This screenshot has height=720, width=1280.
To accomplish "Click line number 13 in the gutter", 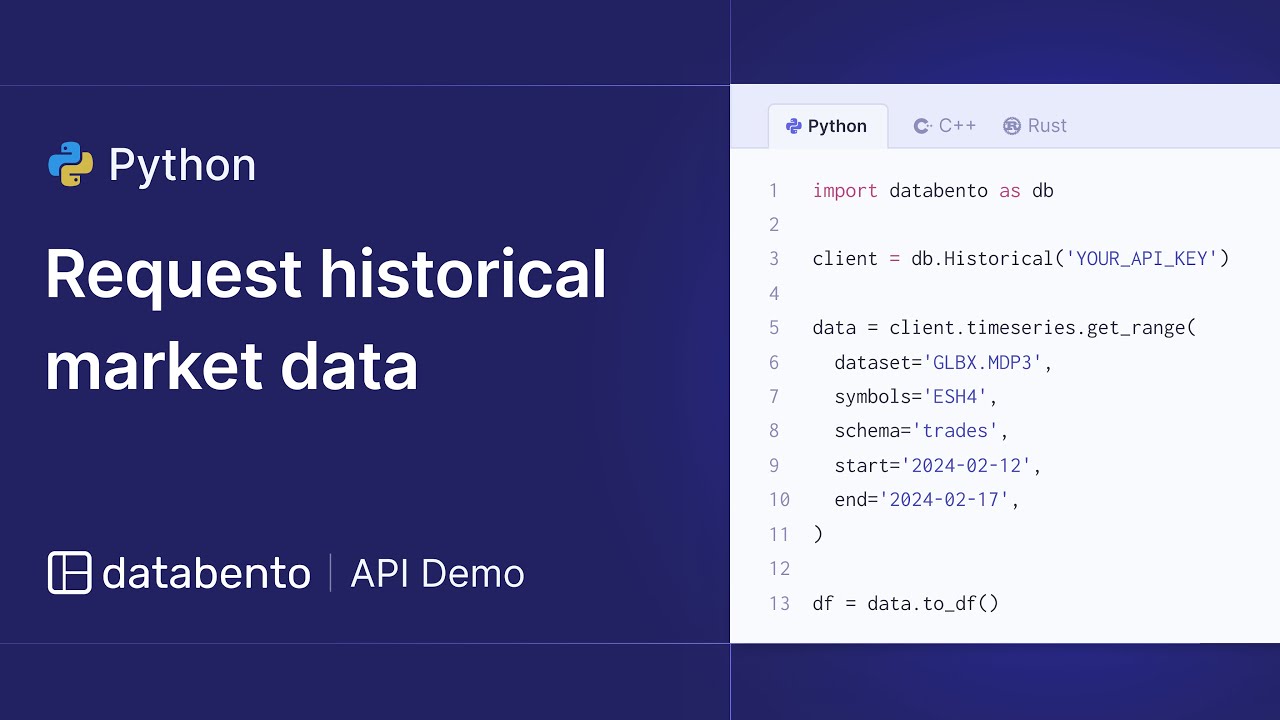I will 779,603.
